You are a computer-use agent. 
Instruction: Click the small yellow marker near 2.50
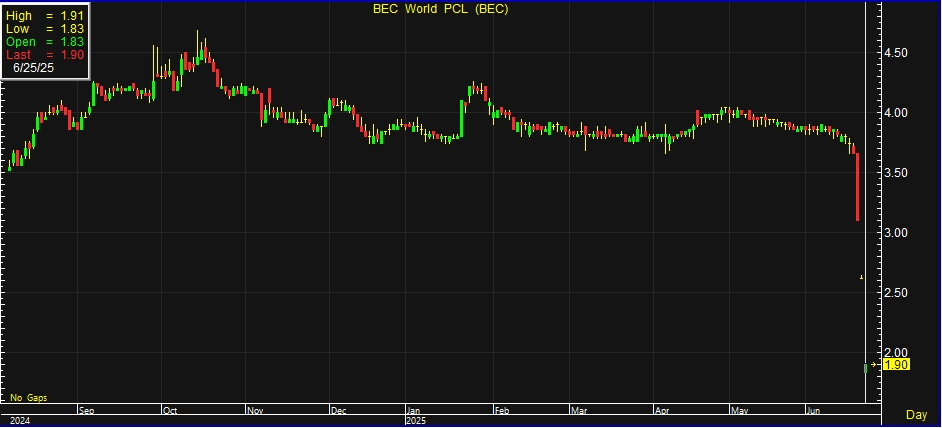coord(862,277)
